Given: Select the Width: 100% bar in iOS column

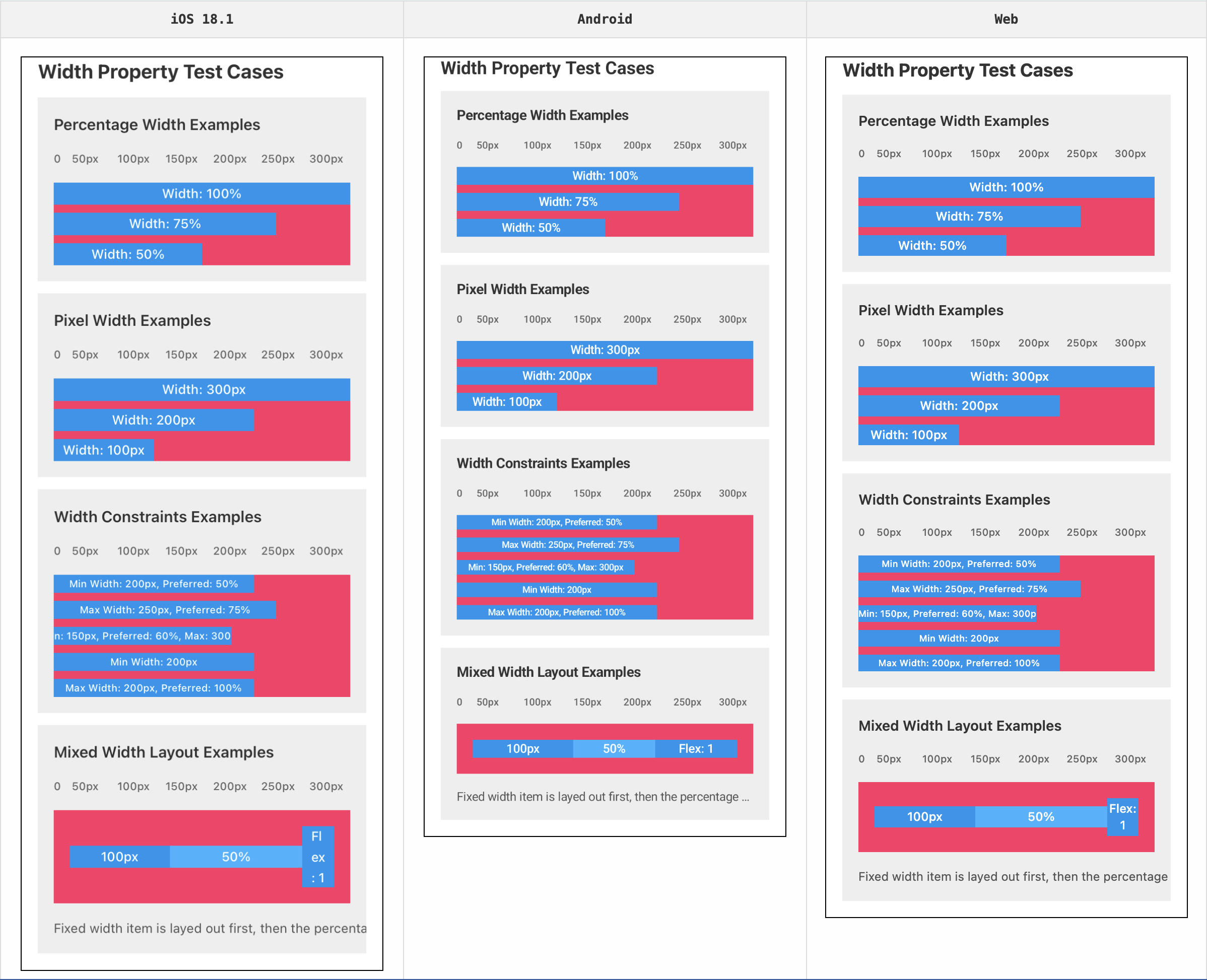Looking at the screenshot, I should tap(202, 193).
